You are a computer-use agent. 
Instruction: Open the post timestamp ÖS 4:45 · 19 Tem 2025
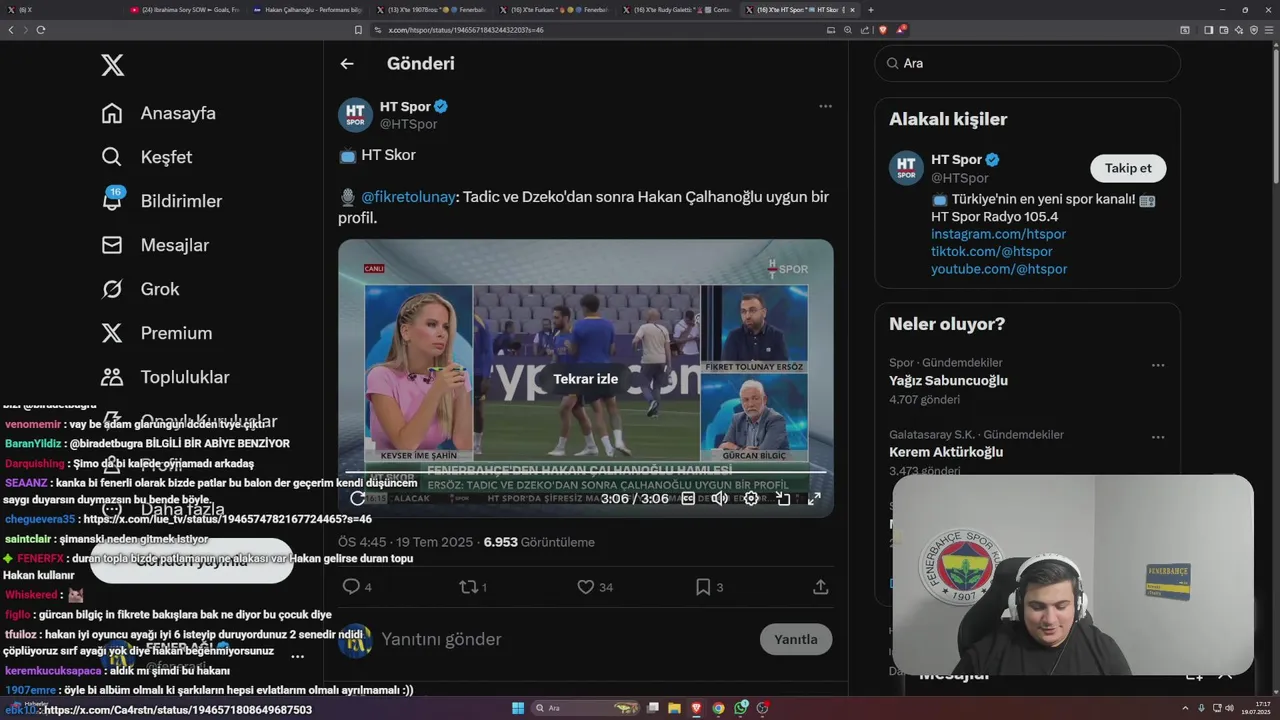click(x=405, y=542)
